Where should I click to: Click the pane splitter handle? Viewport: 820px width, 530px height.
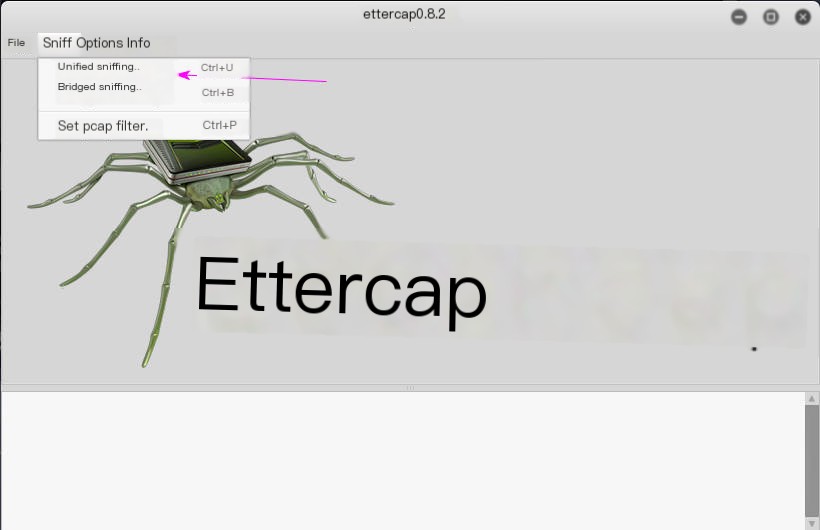pyautogui.click(x=410, y=388)
